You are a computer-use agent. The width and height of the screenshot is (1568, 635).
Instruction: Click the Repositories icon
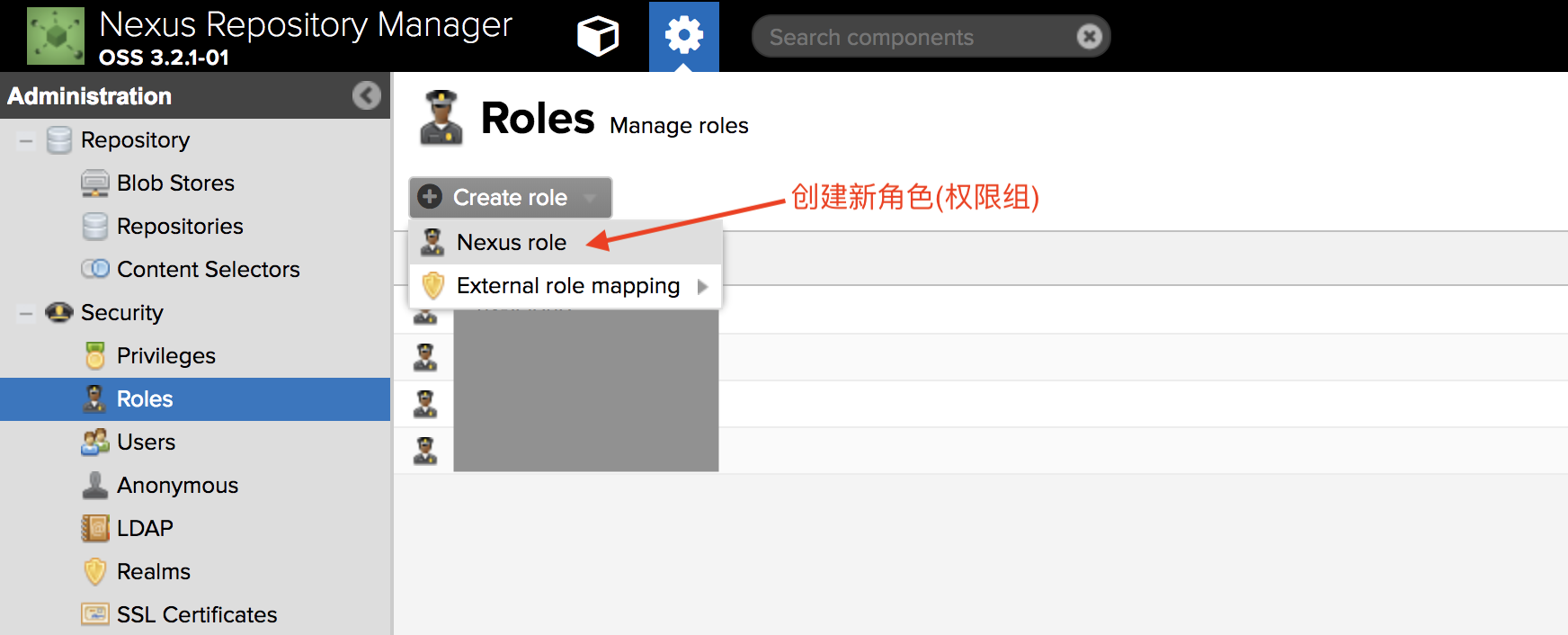(x=95, y=227)
